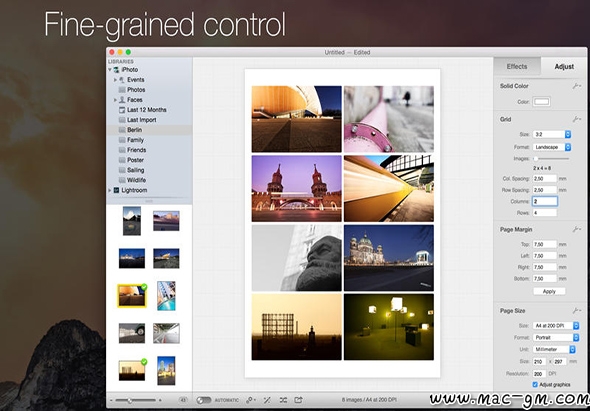Uncheck the Adjust graphics checkbox
Screen dimensions: 590x411
(x=535, y=384)
